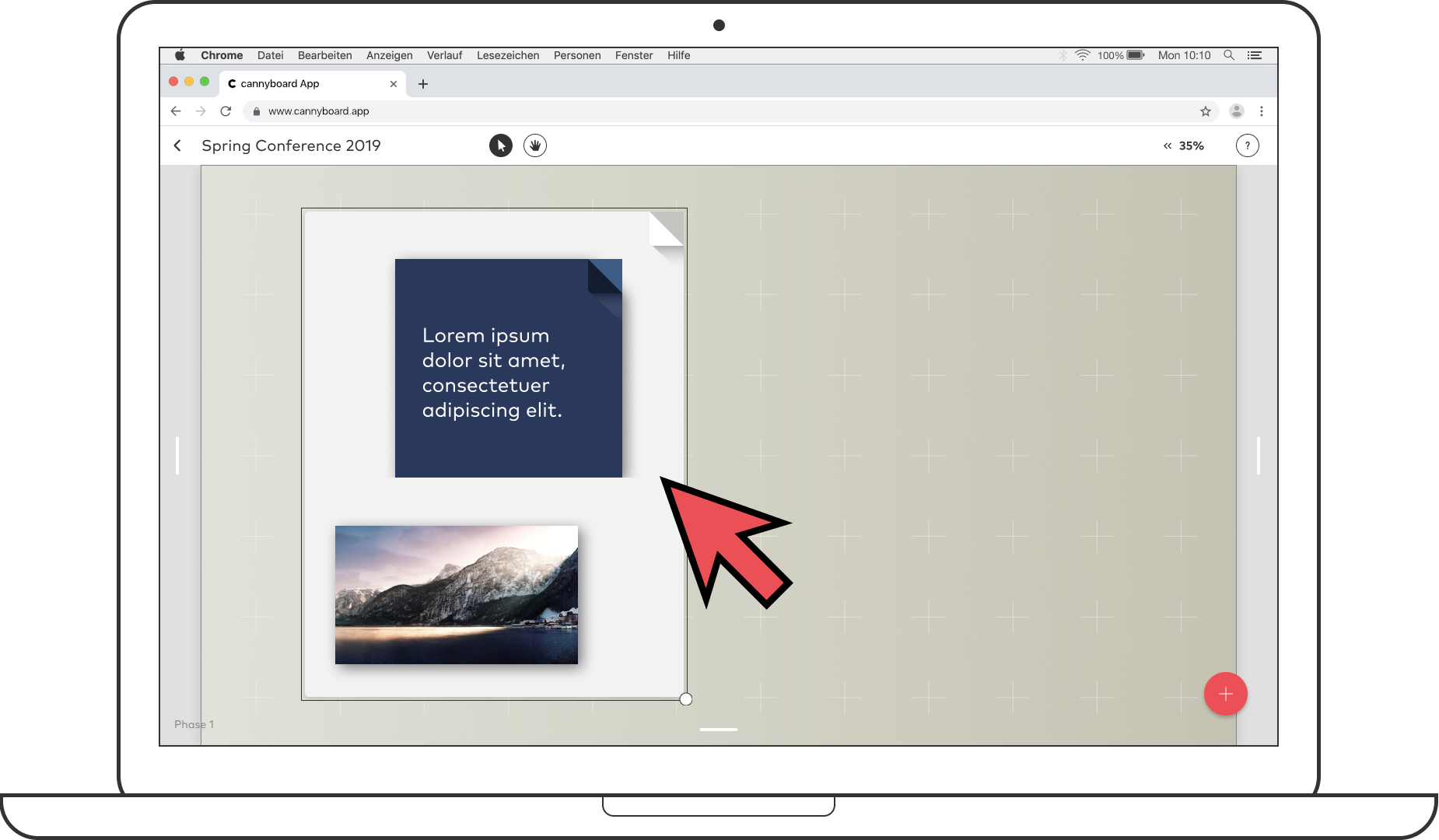
Task: Reload the page
Action: pyautogui.click(x=226, y=111)
